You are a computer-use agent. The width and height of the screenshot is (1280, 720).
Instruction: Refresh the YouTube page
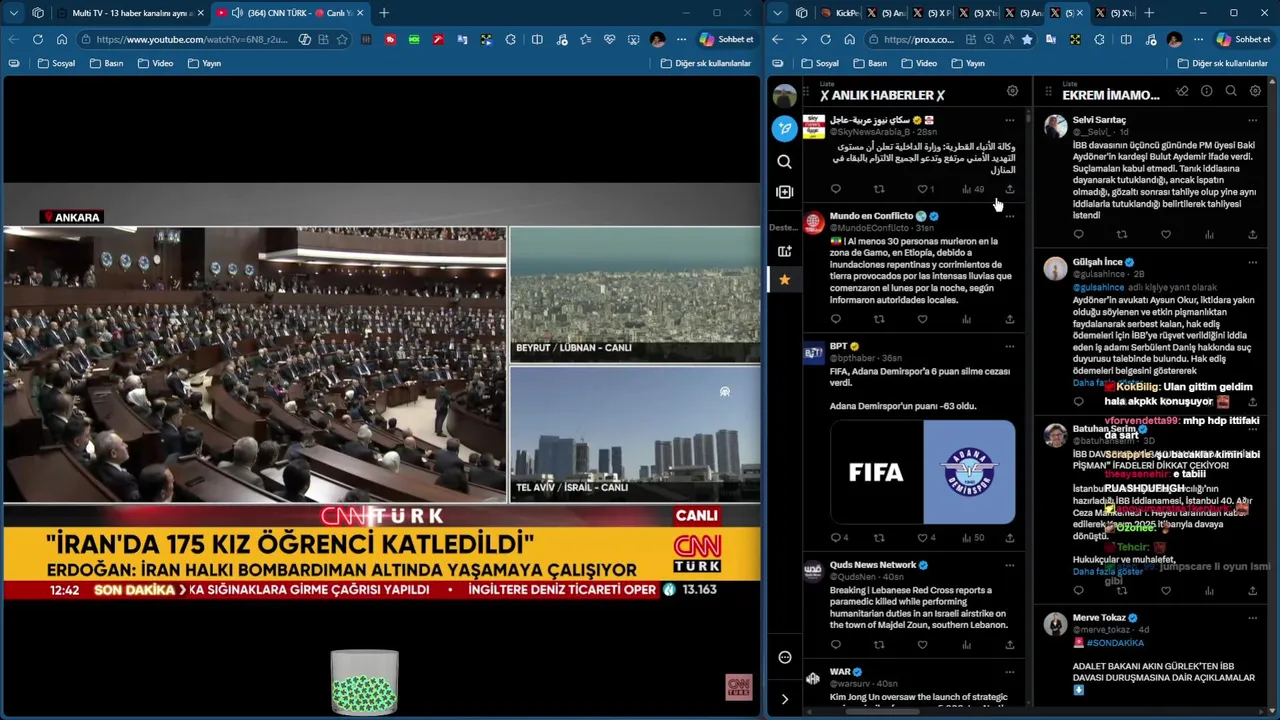tap(37, 39)
